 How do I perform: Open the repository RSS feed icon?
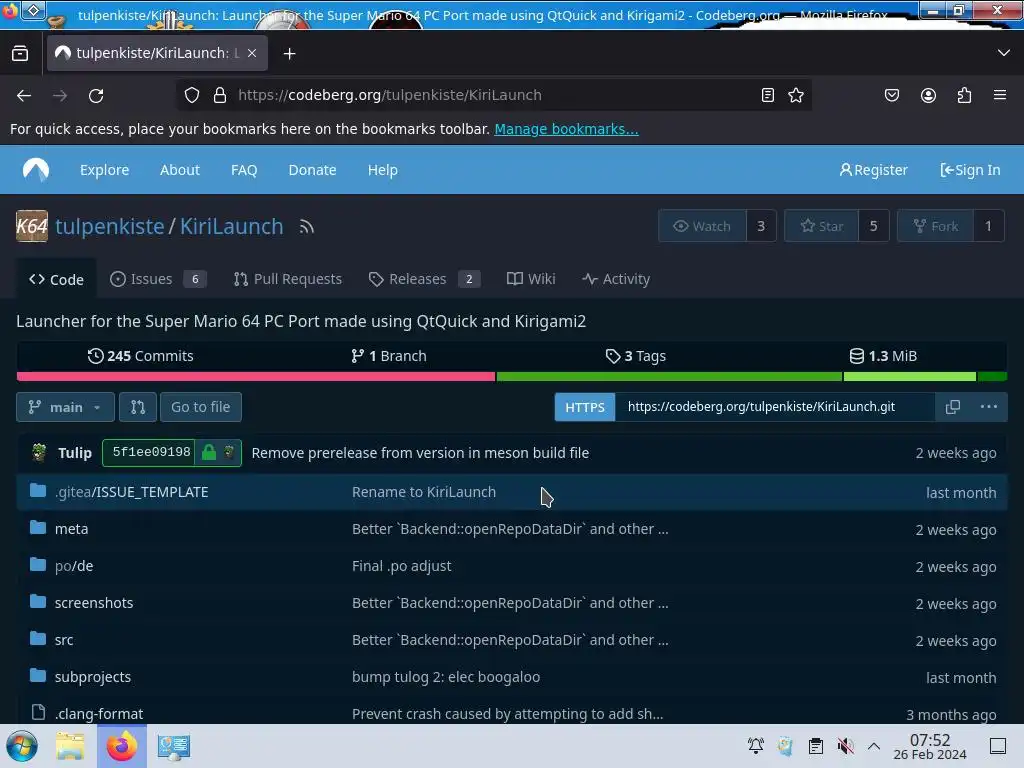click(306, 227)
